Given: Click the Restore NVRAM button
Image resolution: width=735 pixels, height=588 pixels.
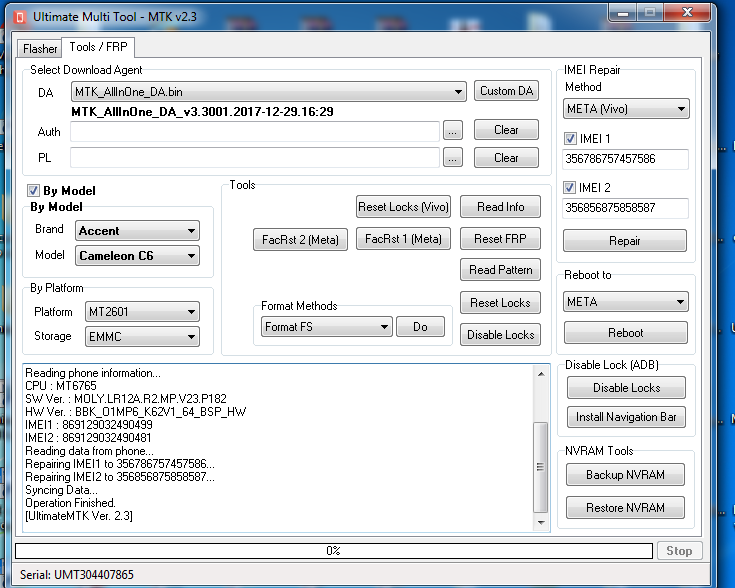Looking at the screenshot, I should (x=625, y=508).
